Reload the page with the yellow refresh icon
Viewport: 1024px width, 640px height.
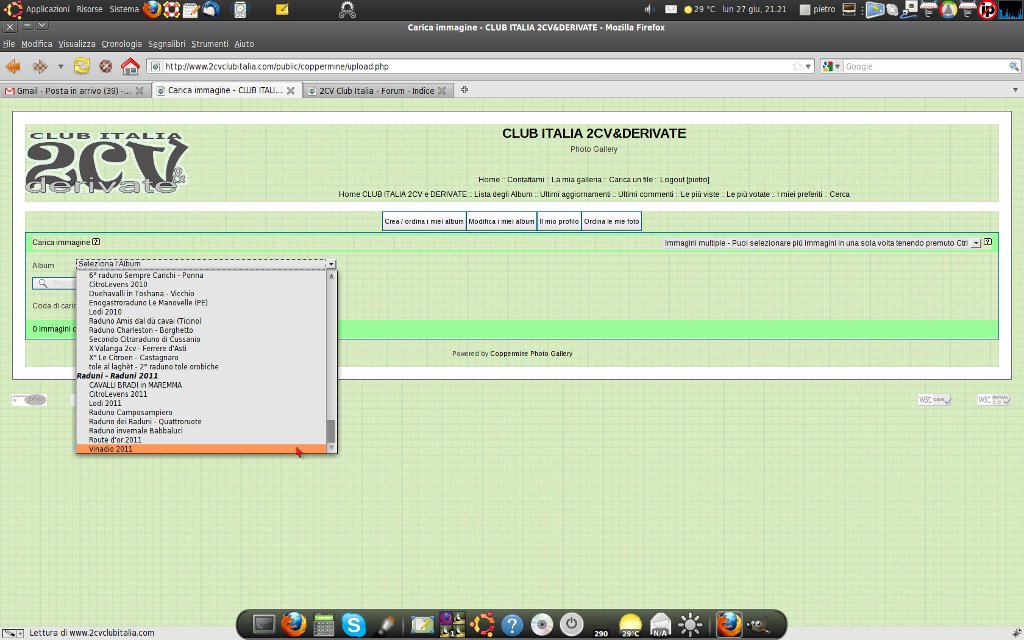coord(82,65)
